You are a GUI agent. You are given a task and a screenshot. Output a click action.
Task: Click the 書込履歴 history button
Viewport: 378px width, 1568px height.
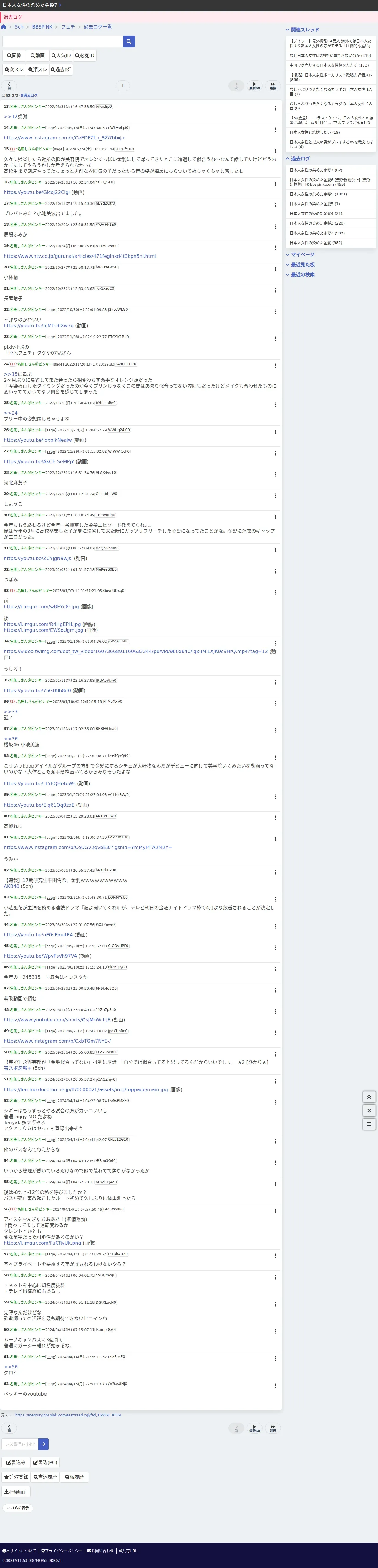pos(46,1477)
